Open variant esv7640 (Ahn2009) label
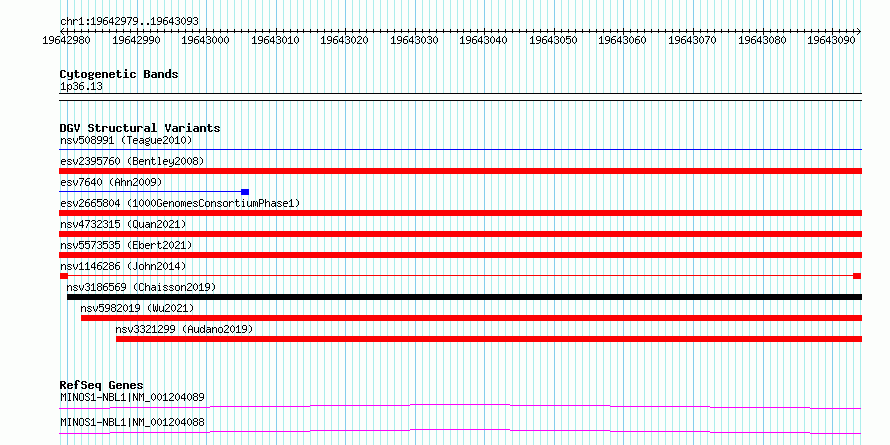This screenshot has height=445, width=890. pos(111,182)
